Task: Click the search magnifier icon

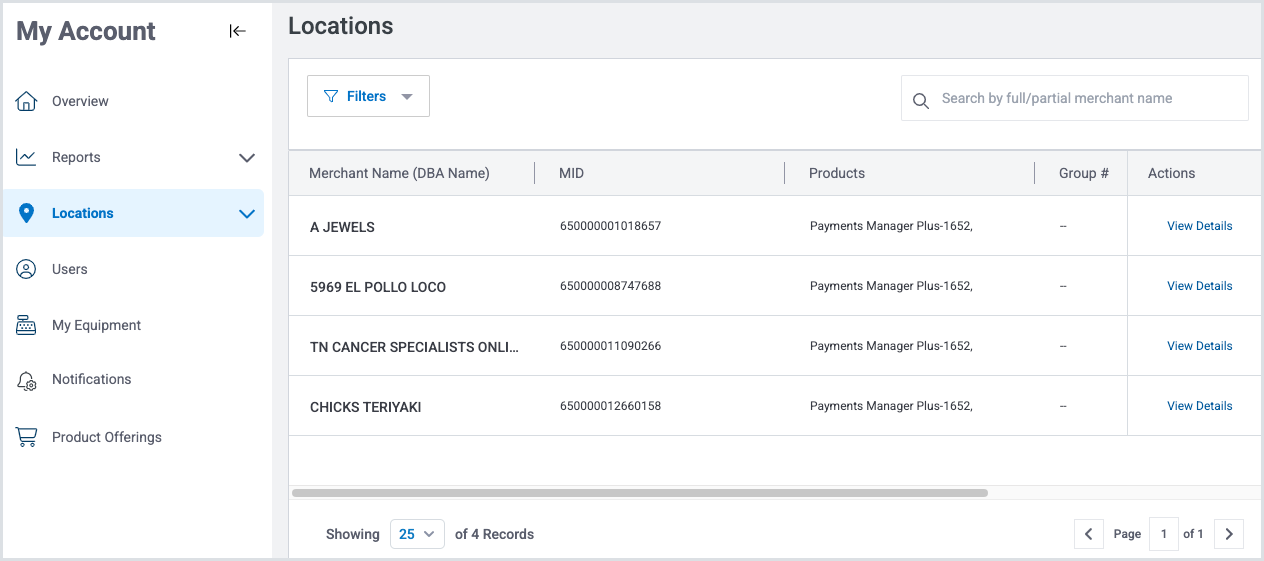Action: point(921,100)
